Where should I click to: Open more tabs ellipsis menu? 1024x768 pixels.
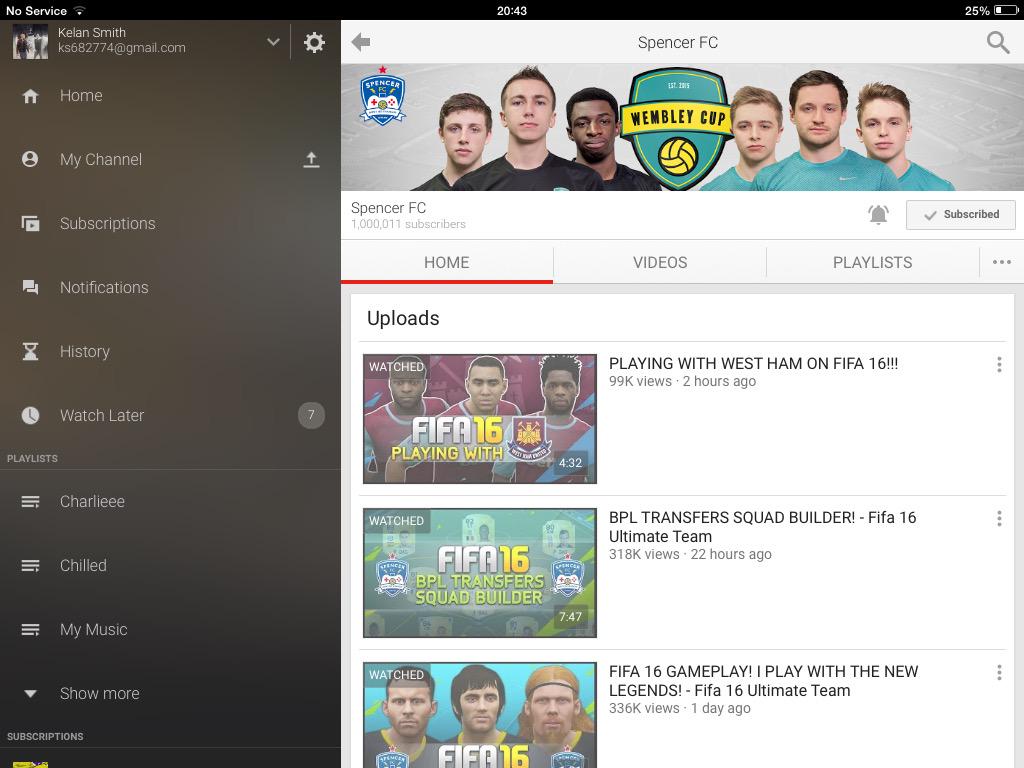click(1002, 263)
